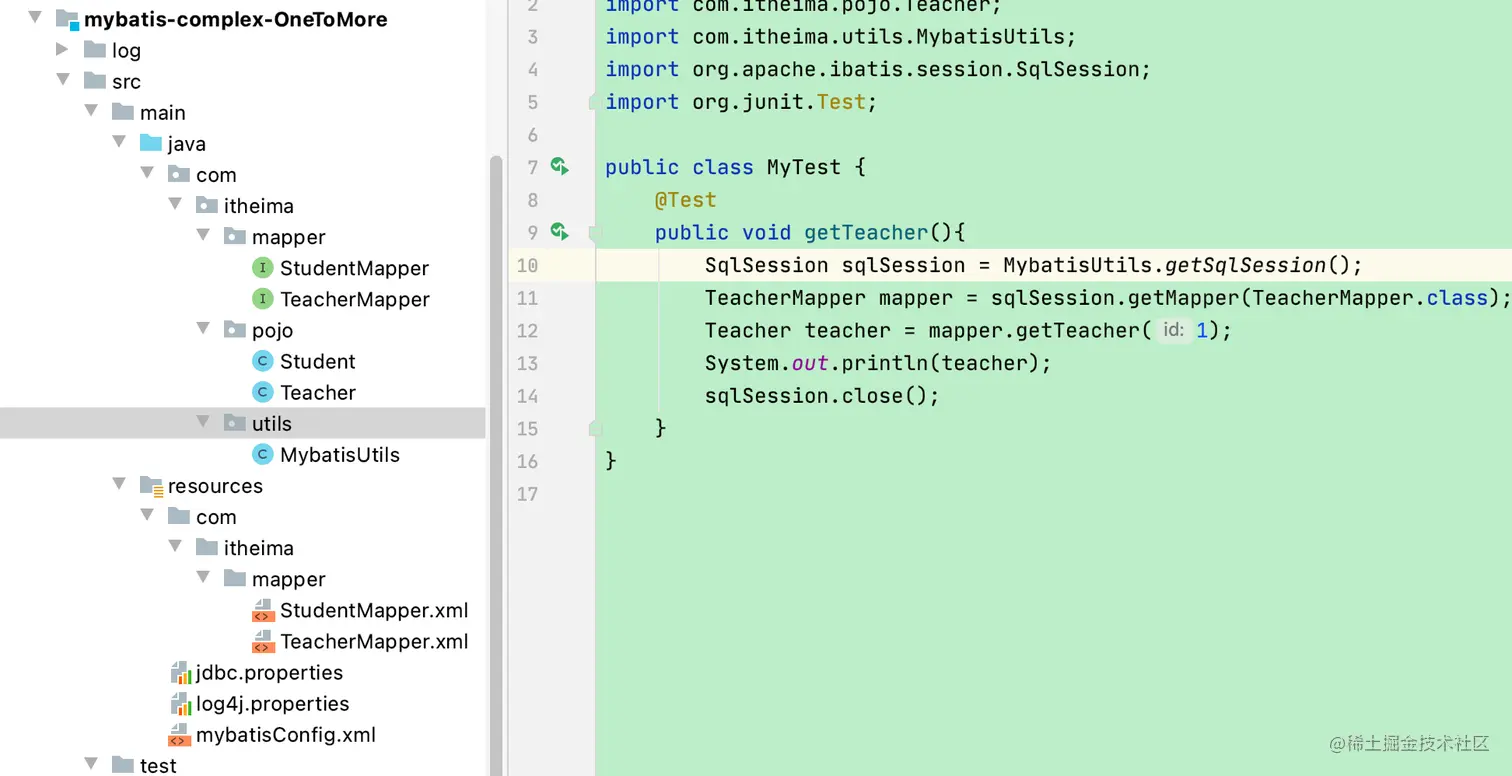The height and width of the screenshot is (776, 1512).
Task: Click the MybatisUtils class icon
Action: coord(262,454)
